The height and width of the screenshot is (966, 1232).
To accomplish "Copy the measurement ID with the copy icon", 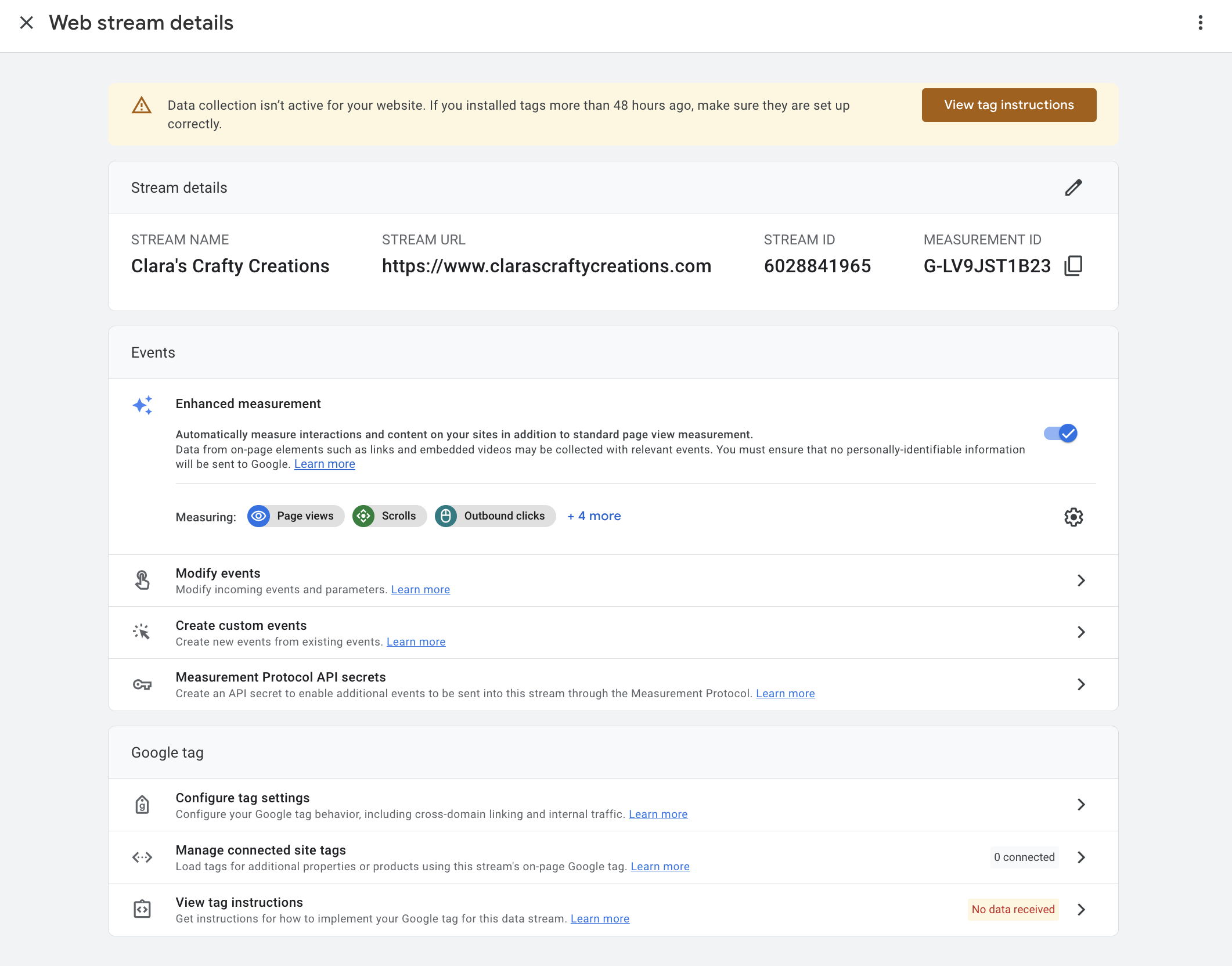I will [1073, 266].
